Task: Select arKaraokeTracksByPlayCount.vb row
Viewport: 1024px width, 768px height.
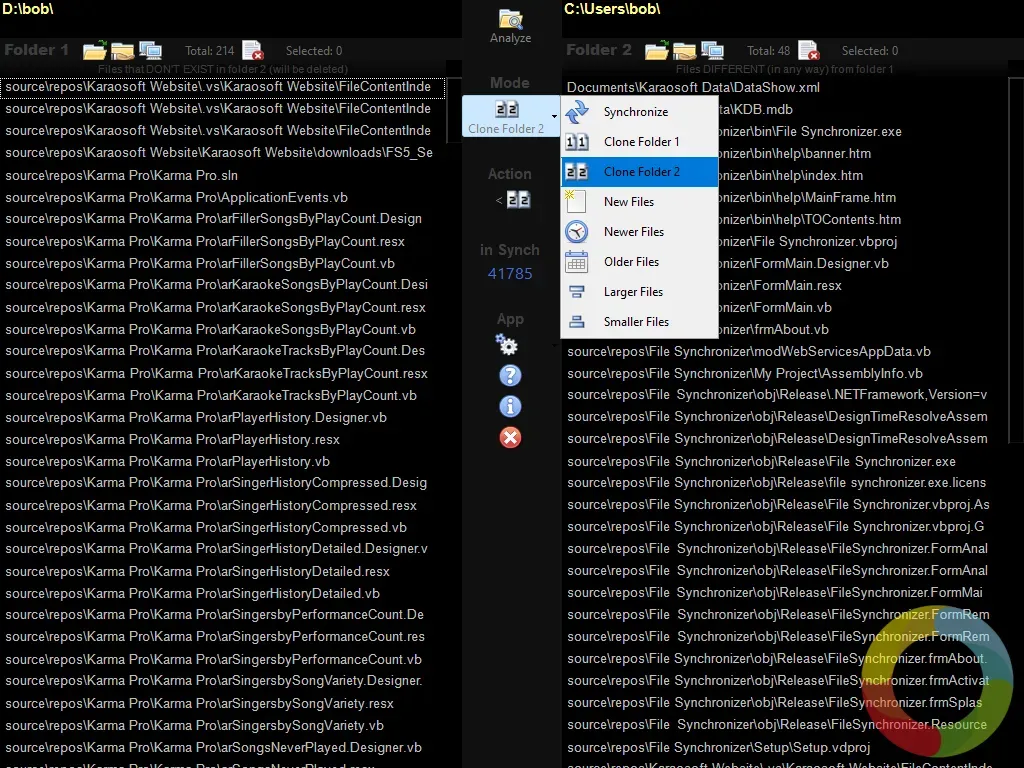Action: tap(222, 395)
